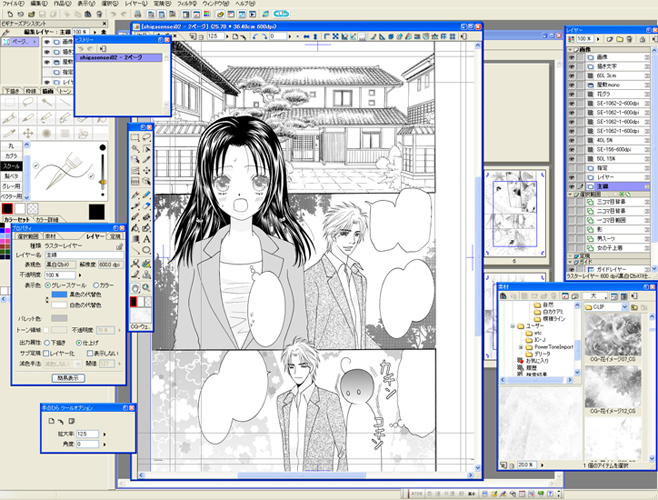
Task: Select the magic wand tool in toolbox
Action: pos(135,149)
